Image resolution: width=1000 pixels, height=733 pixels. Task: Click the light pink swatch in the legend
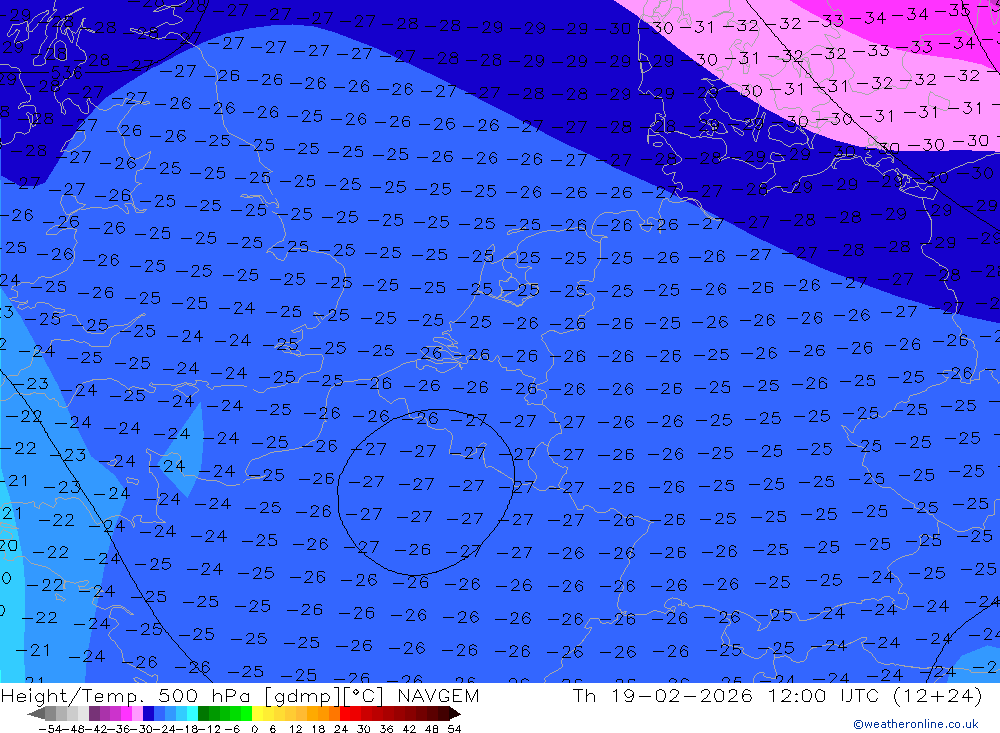[137, 713]
